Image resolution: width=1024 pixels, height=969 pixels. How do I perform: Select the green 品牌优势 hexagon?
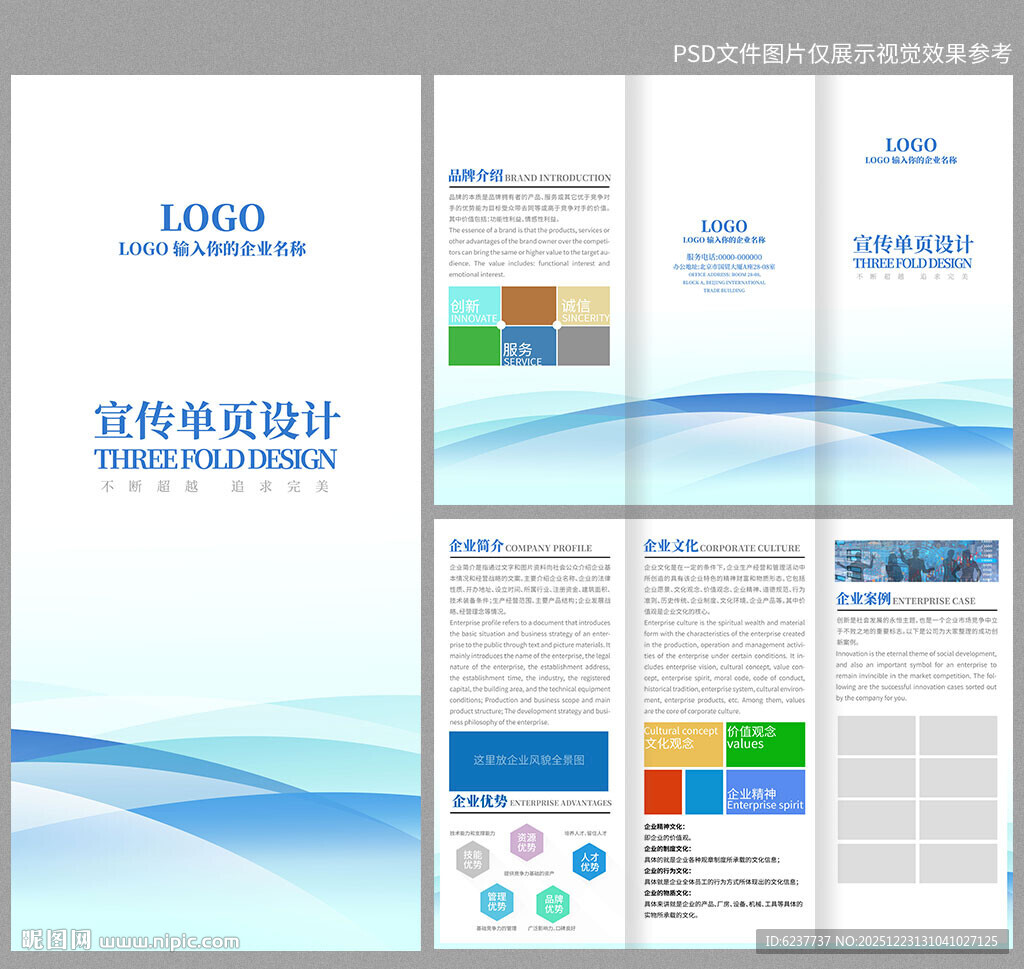553,904
